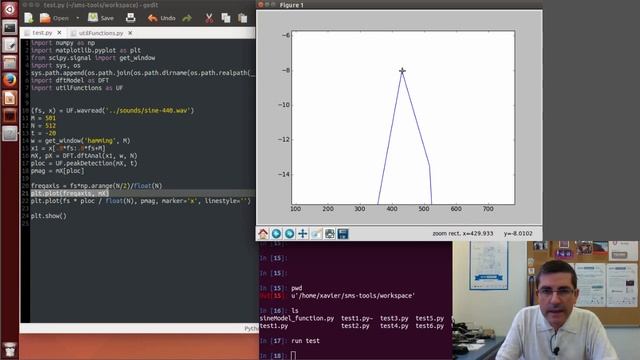
Task: Create a new document in gedit
Action: coord(29,18)
